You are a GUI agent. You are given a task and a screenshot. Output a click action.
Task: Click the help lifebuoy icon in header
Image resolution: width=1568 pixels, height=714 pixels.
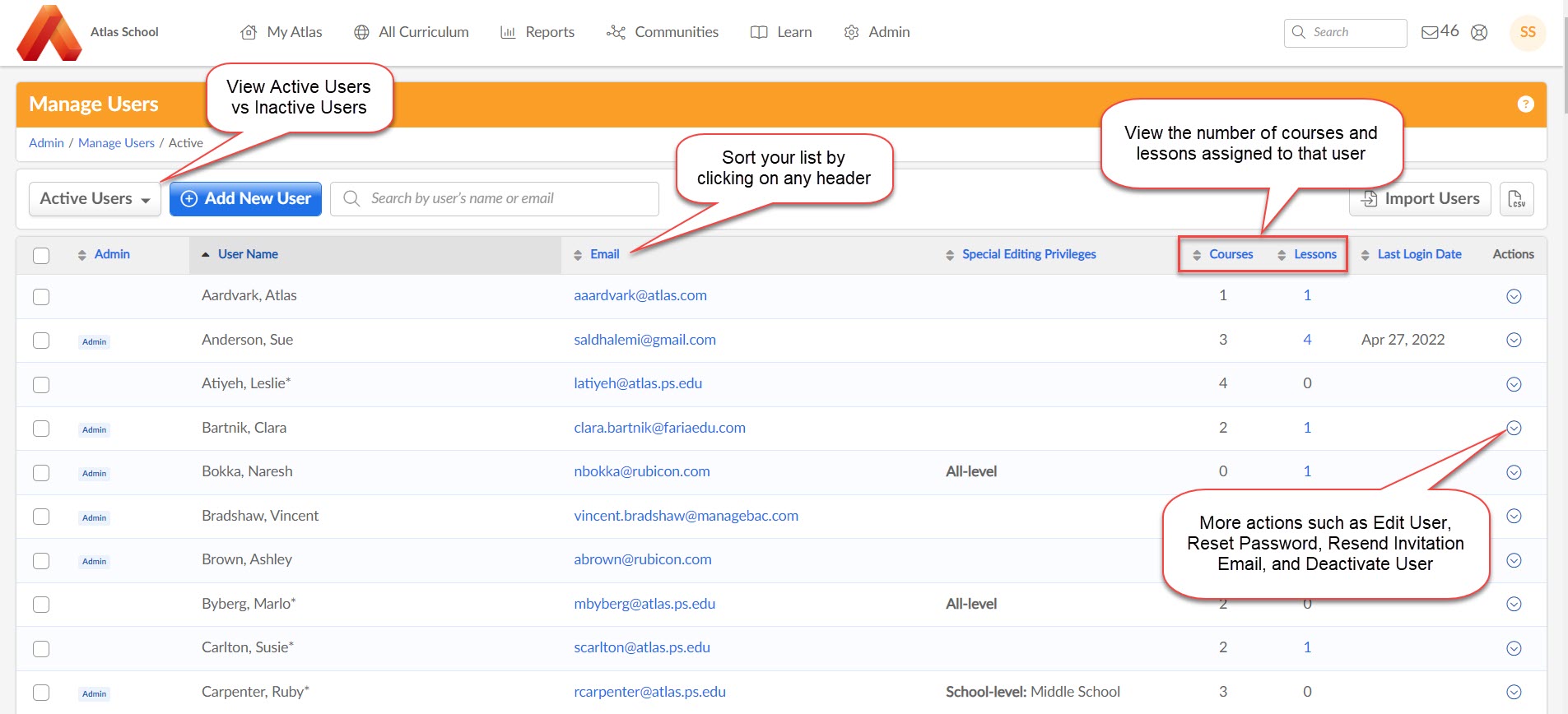[1479, 32]
